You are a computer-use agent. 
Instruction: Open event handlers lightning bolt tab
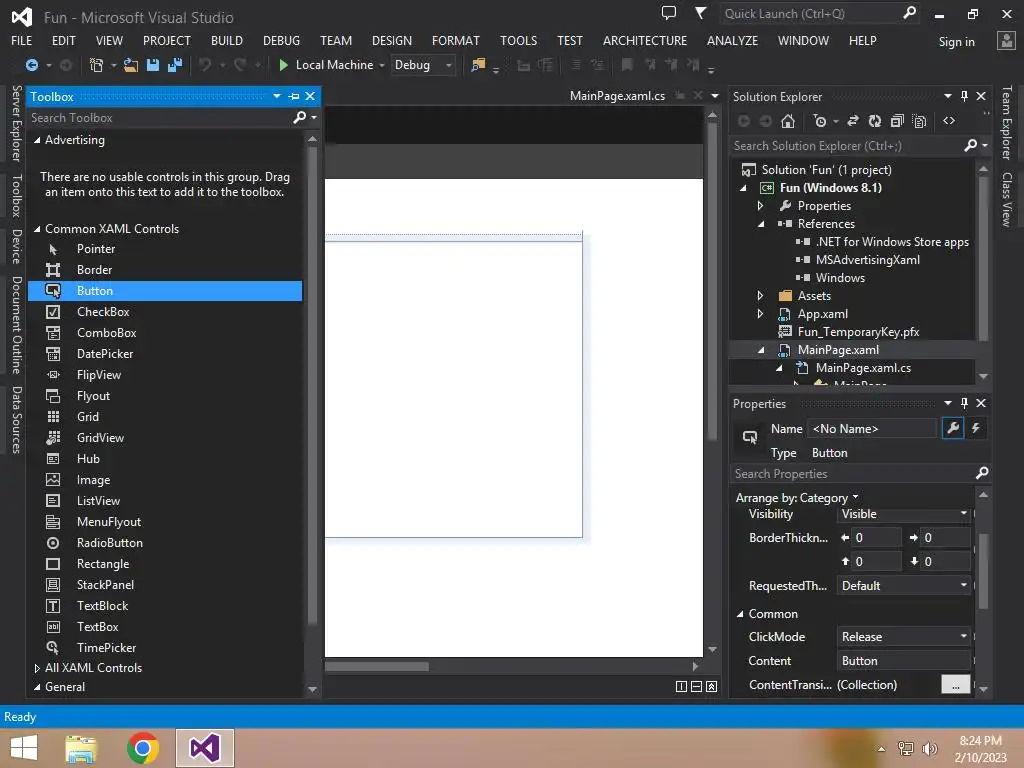[976, 428]
